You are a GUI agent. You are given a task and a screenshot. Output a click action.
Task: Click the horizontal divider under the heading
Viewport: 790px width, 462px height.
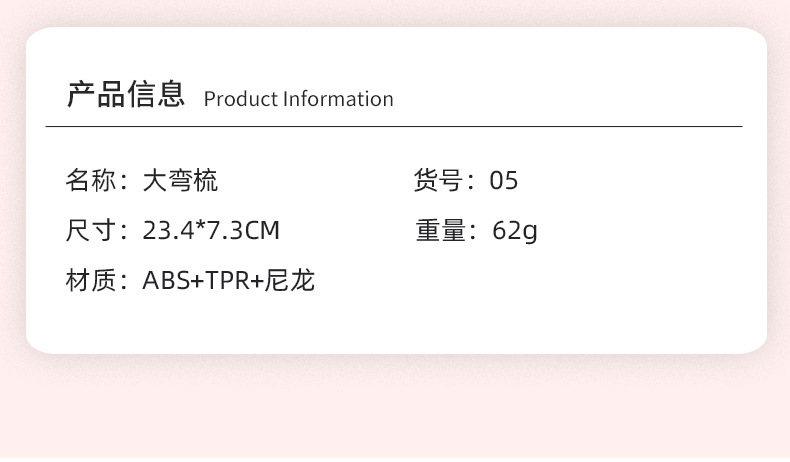(394, 127)
